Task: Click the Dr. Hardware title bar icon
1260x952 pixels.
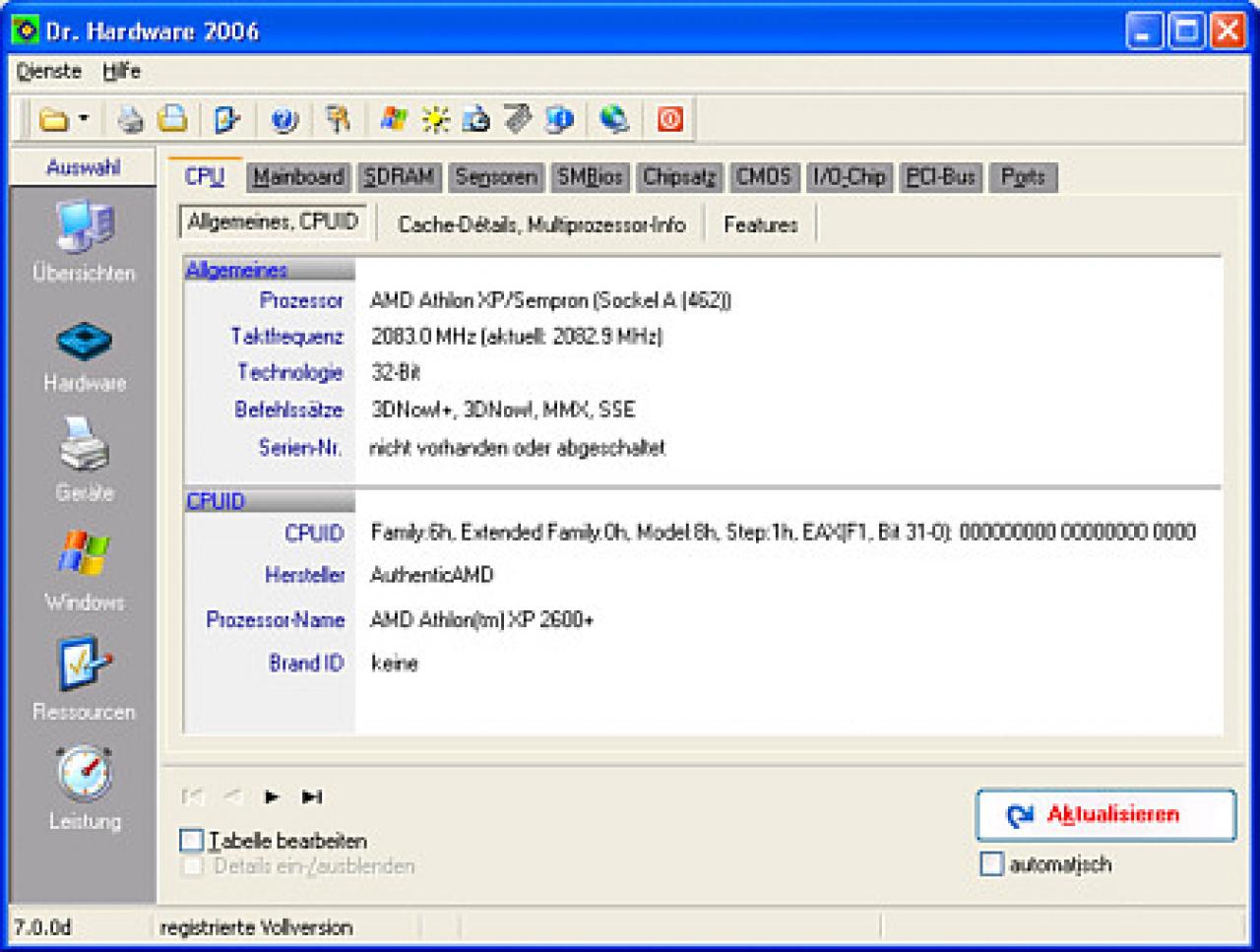Action: point(24,30)
